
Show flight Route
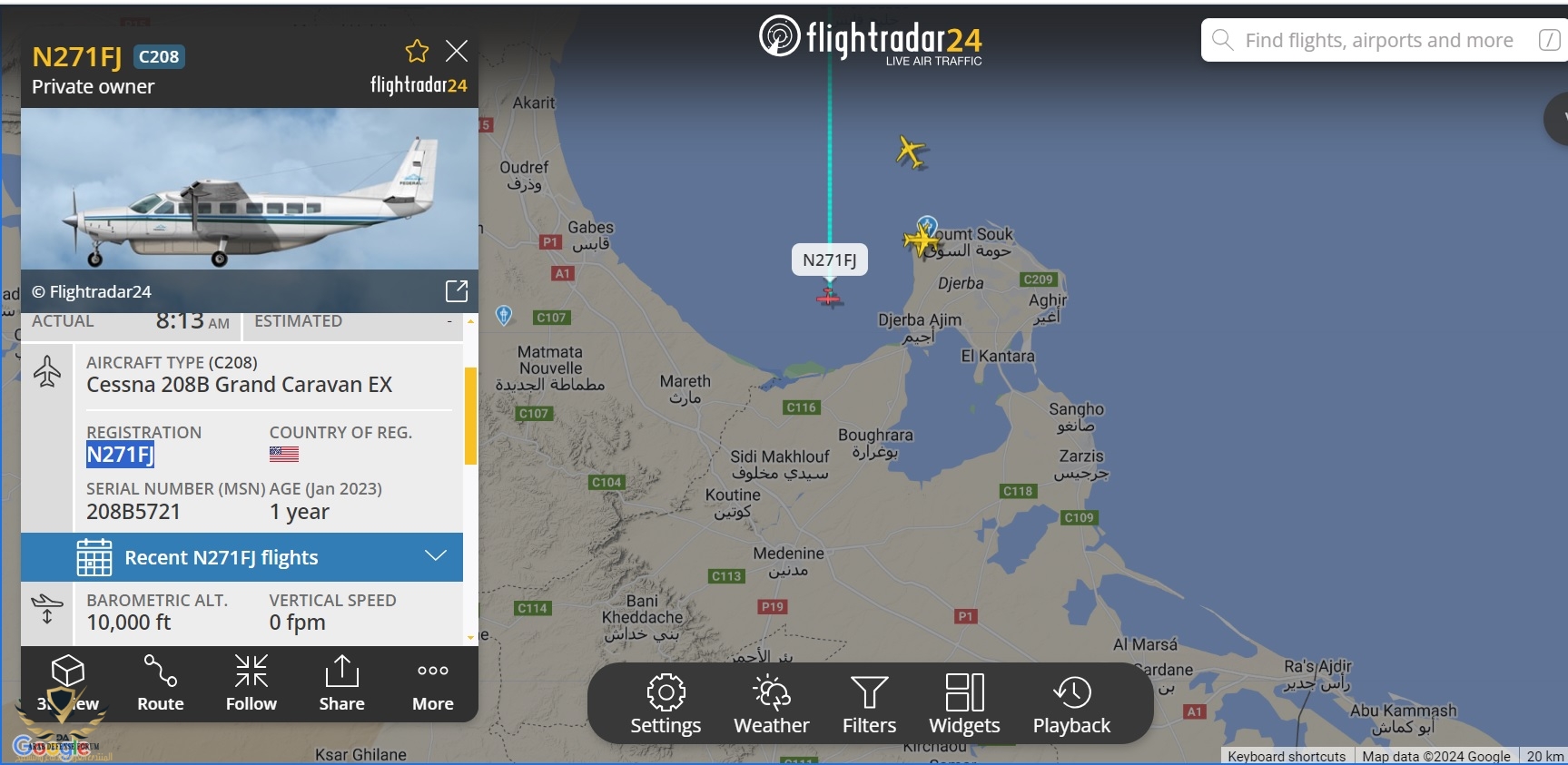[x=161, y=683]
